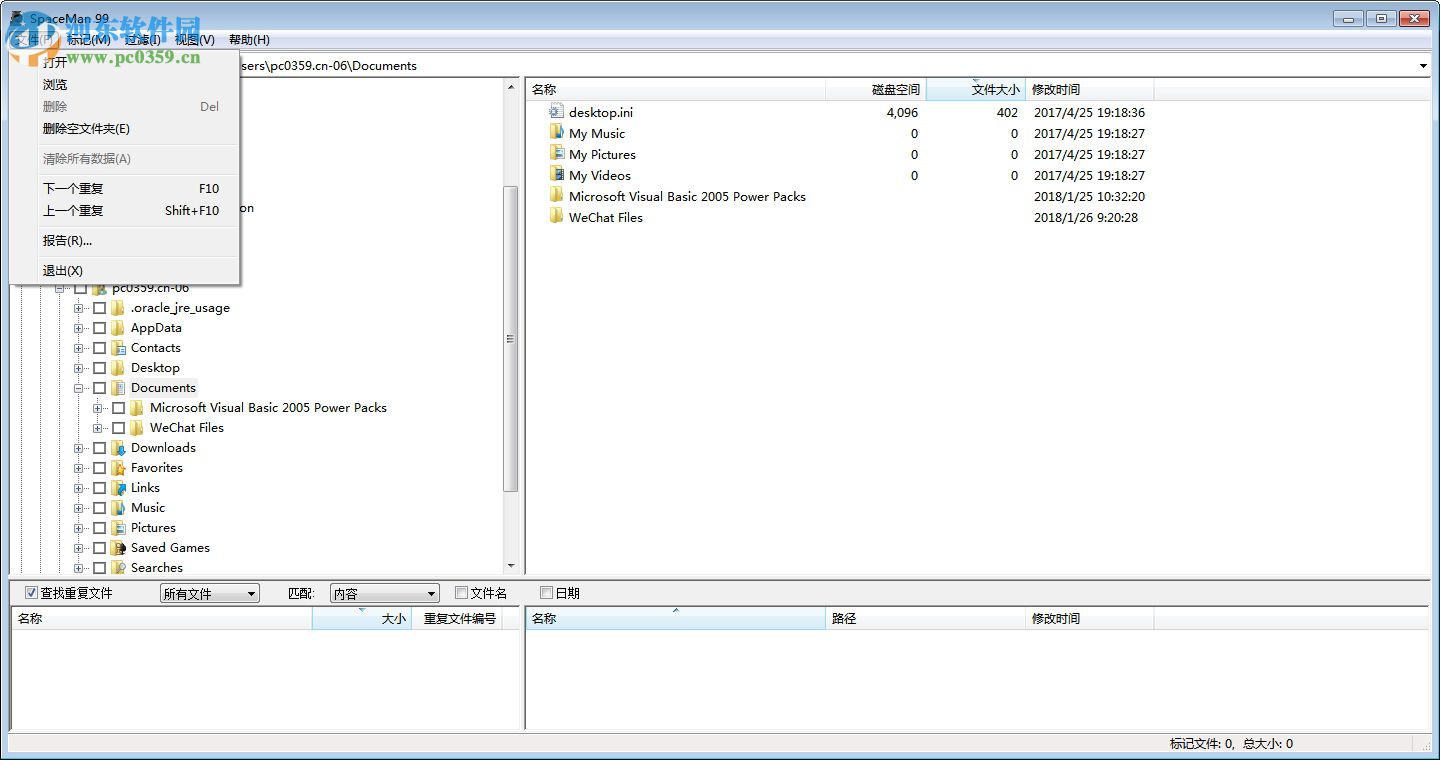
Task: Click the Desktop folder icon in tree
Action: pyautogui.click(x=118, y=368)
